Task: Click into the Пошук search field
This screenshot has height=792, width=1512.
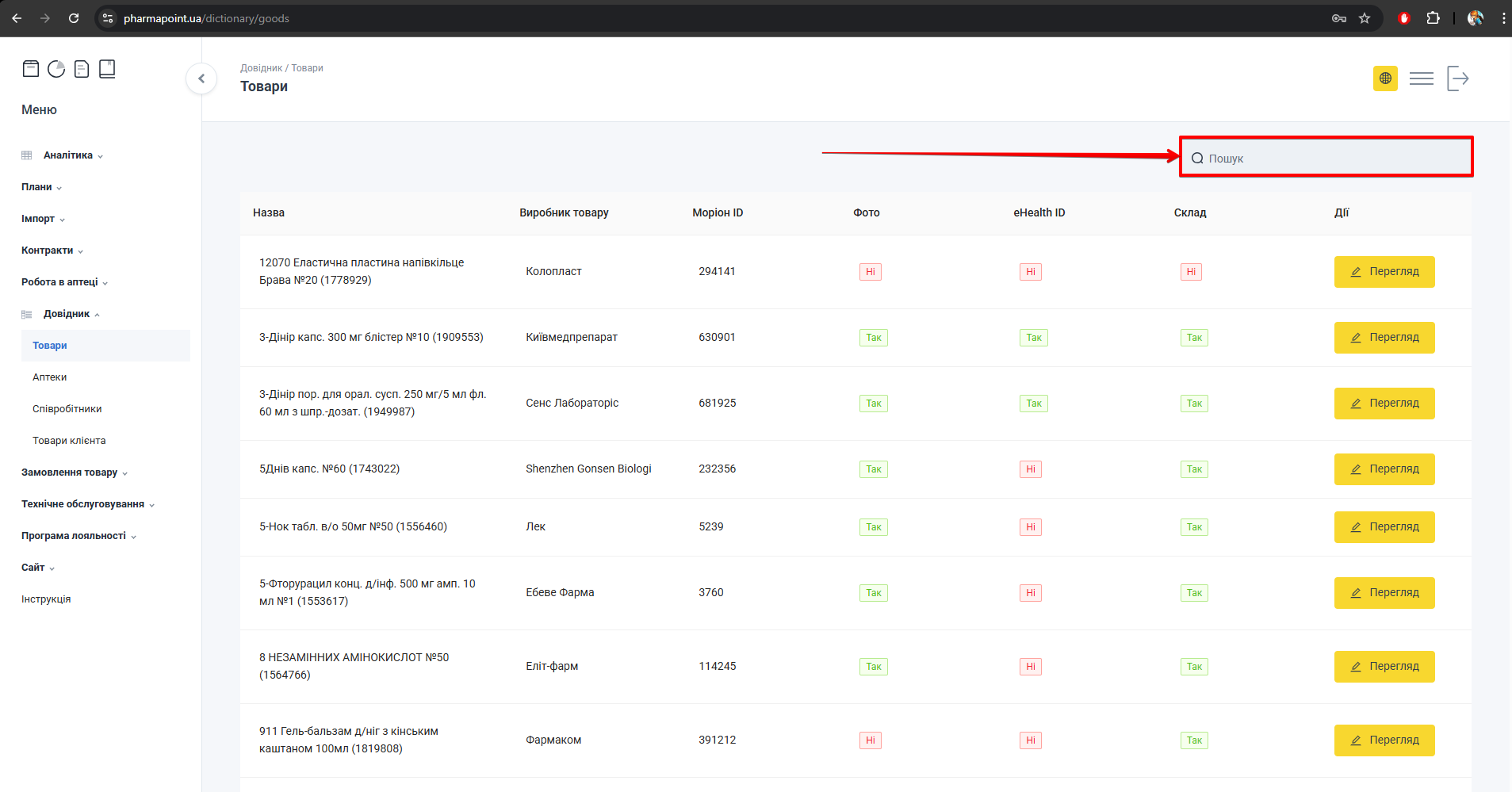Action: tap(1332, 159)
